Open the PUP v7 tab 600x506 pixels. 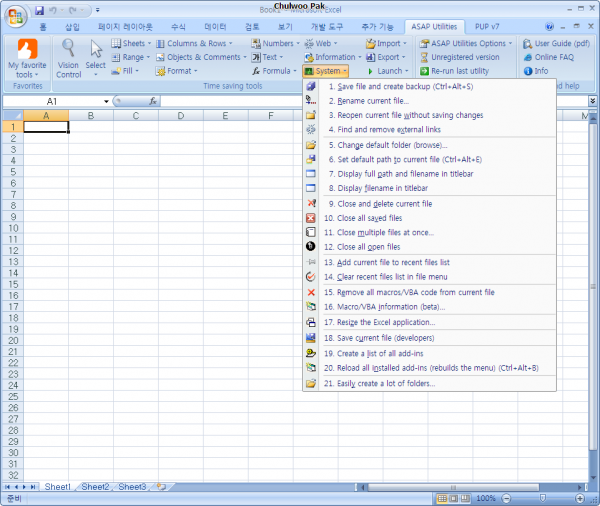click(x=487, y=26)
